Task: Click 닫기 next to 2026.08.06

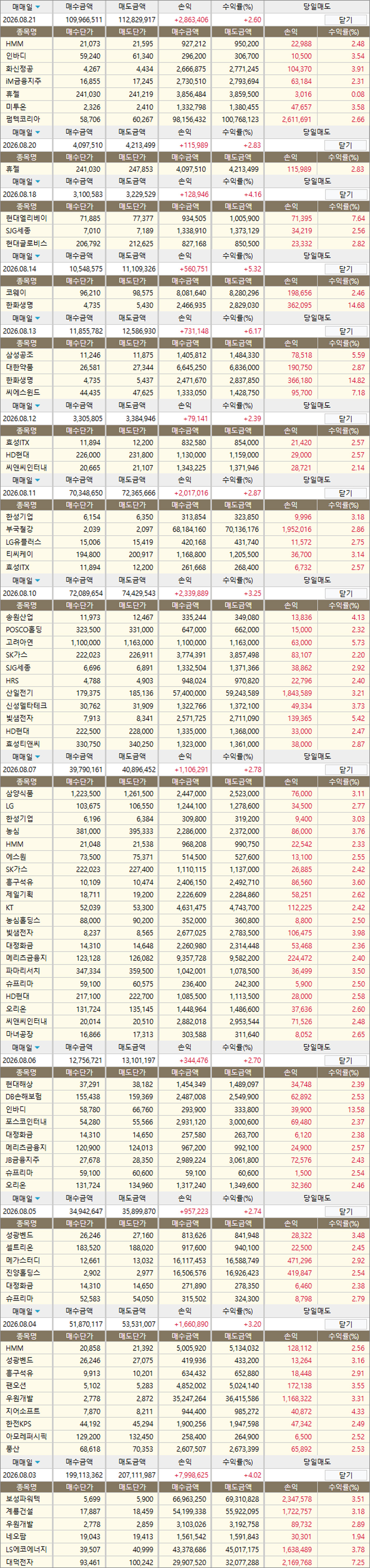Action: pyautogui.click(x=346, y=1060)
